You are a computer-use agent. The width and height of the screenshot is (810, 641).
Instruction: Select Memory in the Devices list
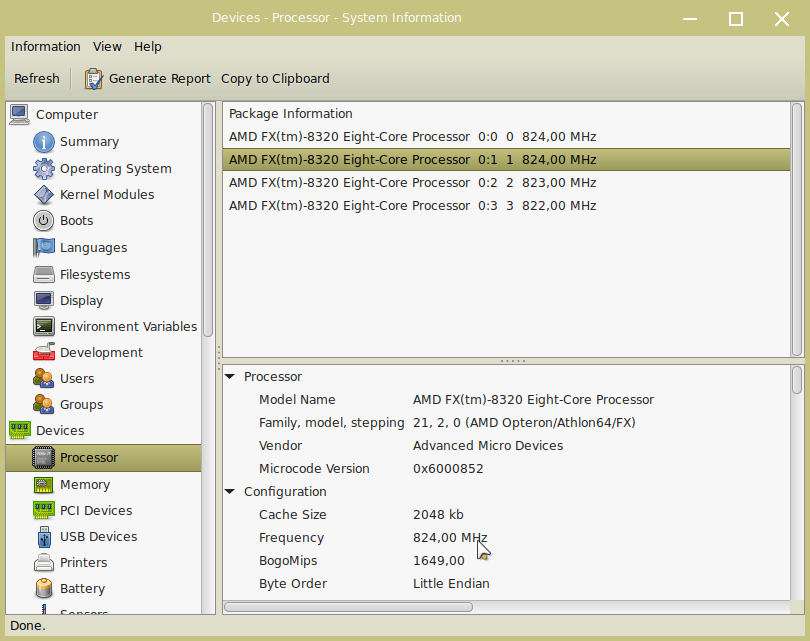point(103,484)
